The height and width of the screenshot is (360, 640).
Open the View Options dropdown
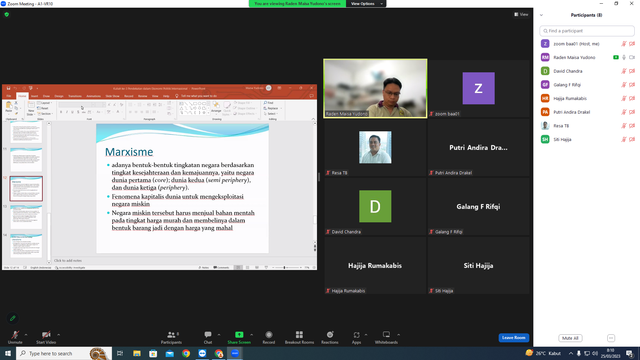tap(366, 4)
